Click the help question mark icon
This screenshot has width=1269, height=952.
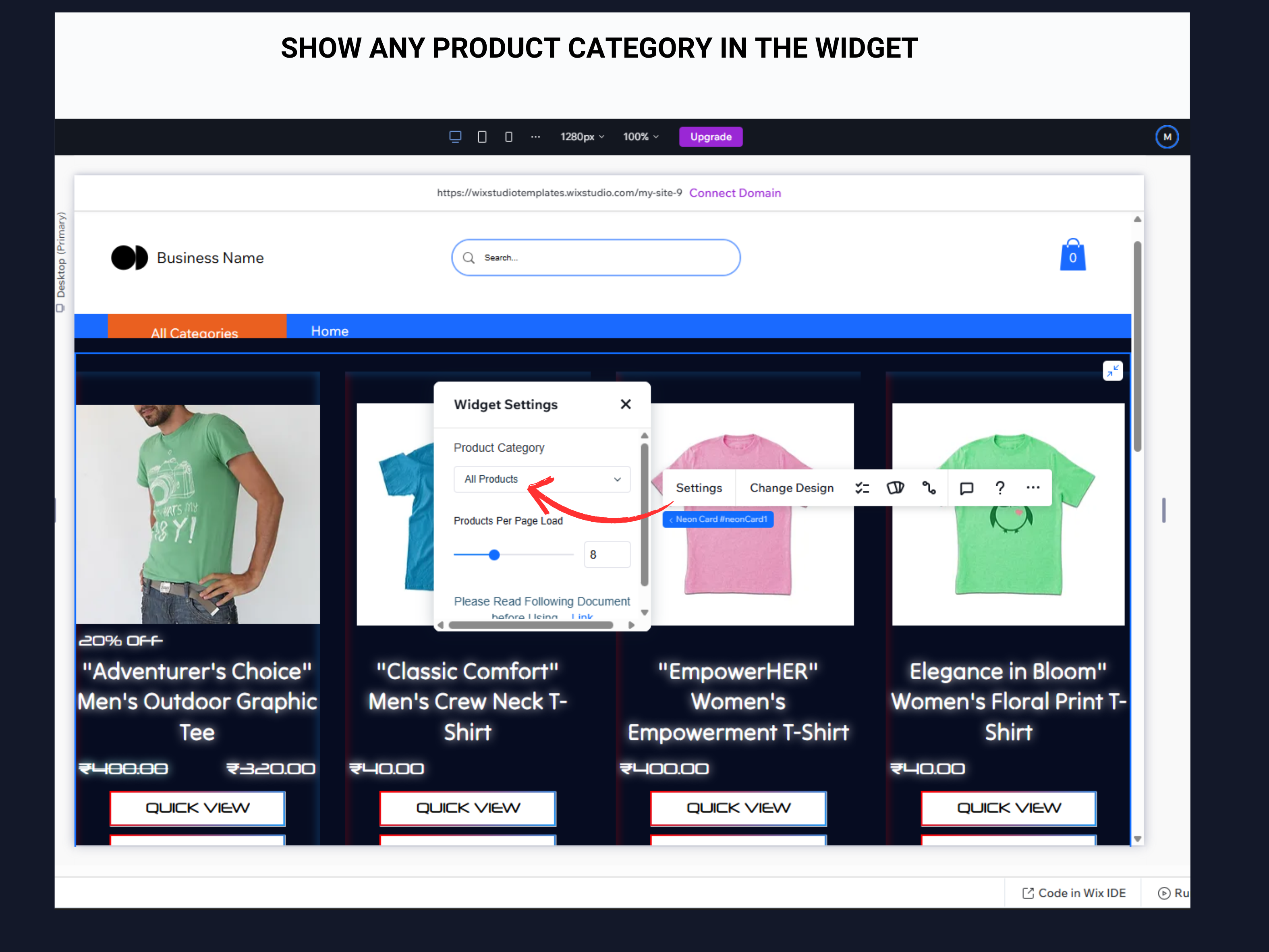[1000, 488]
